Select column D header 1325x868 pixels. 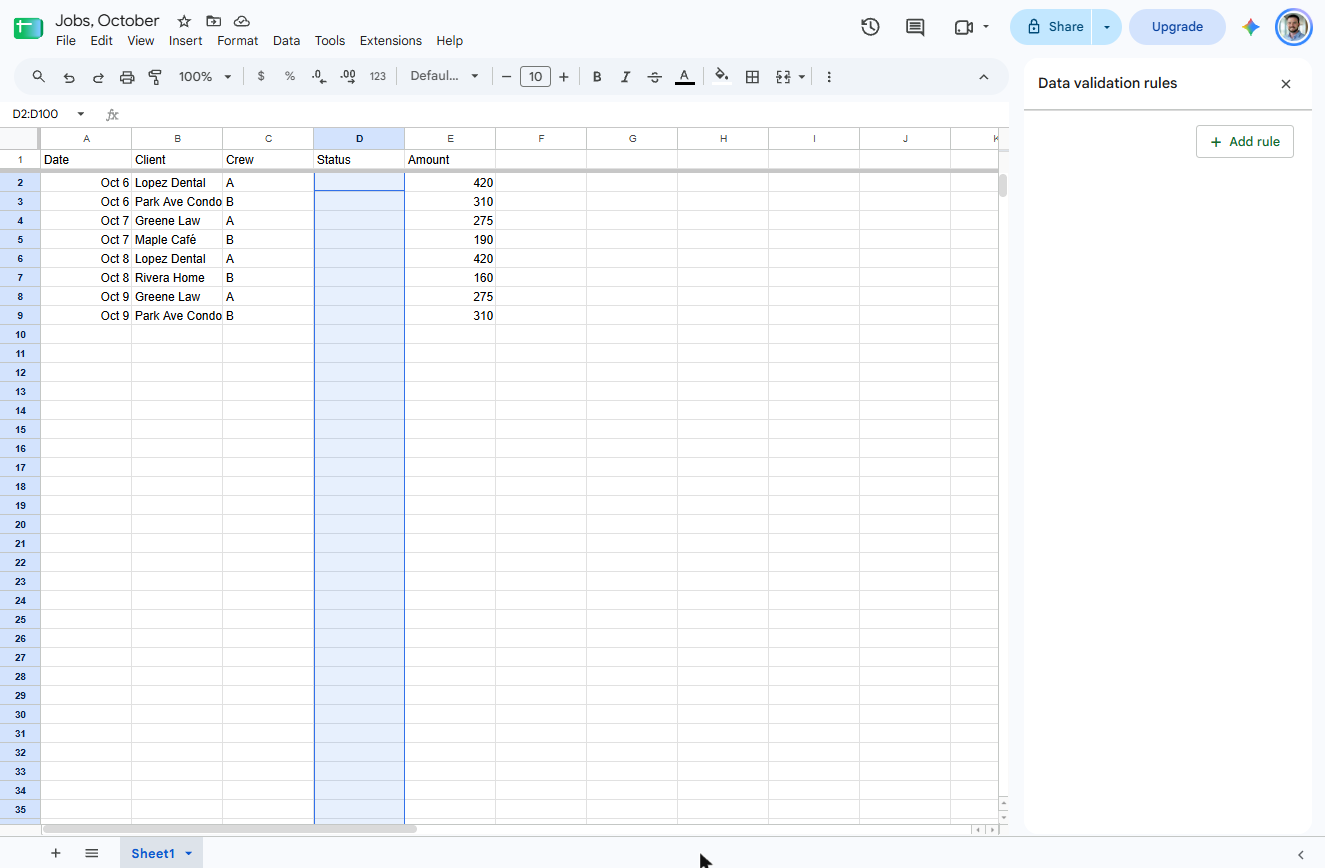359,139
